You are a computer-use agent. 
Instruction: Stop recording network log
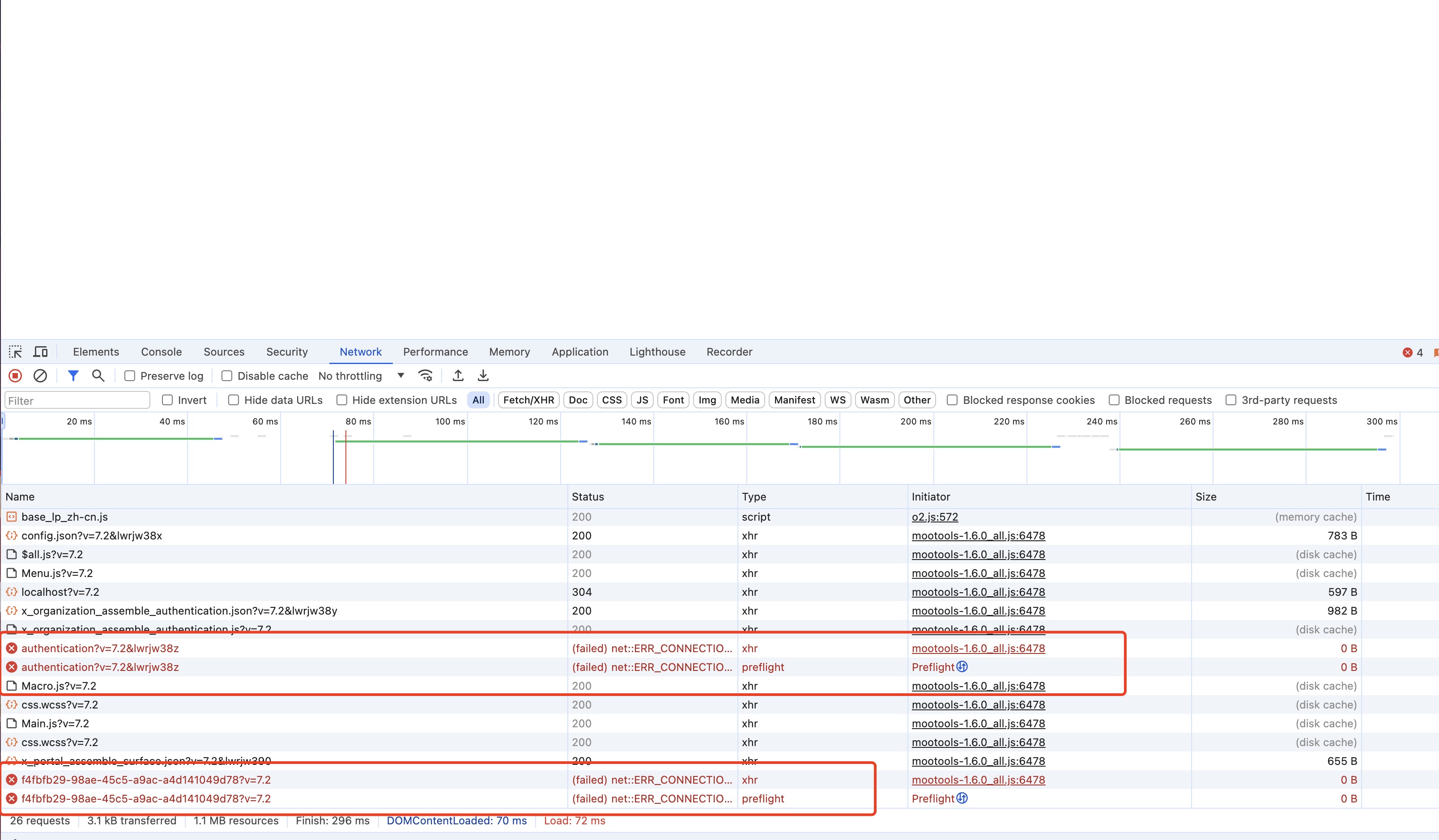15,375
